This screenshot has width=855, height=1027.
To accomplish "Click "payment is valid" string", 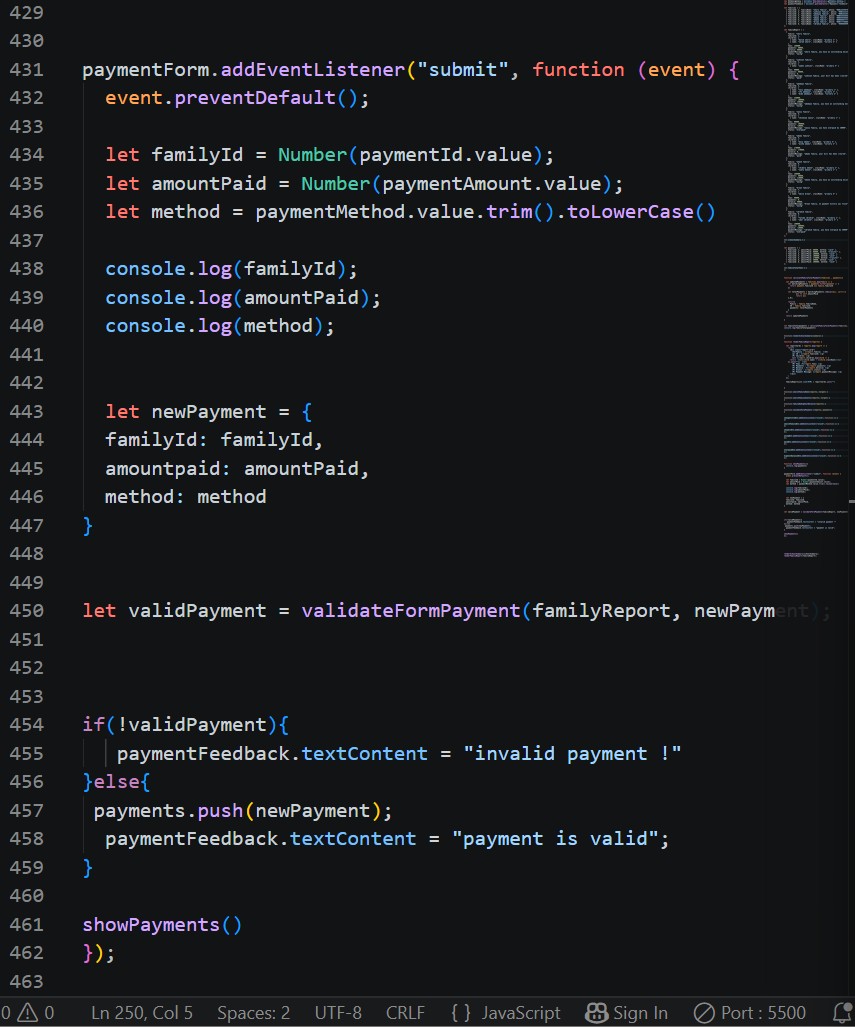I will pyautogui.click(x=555, y=838).
